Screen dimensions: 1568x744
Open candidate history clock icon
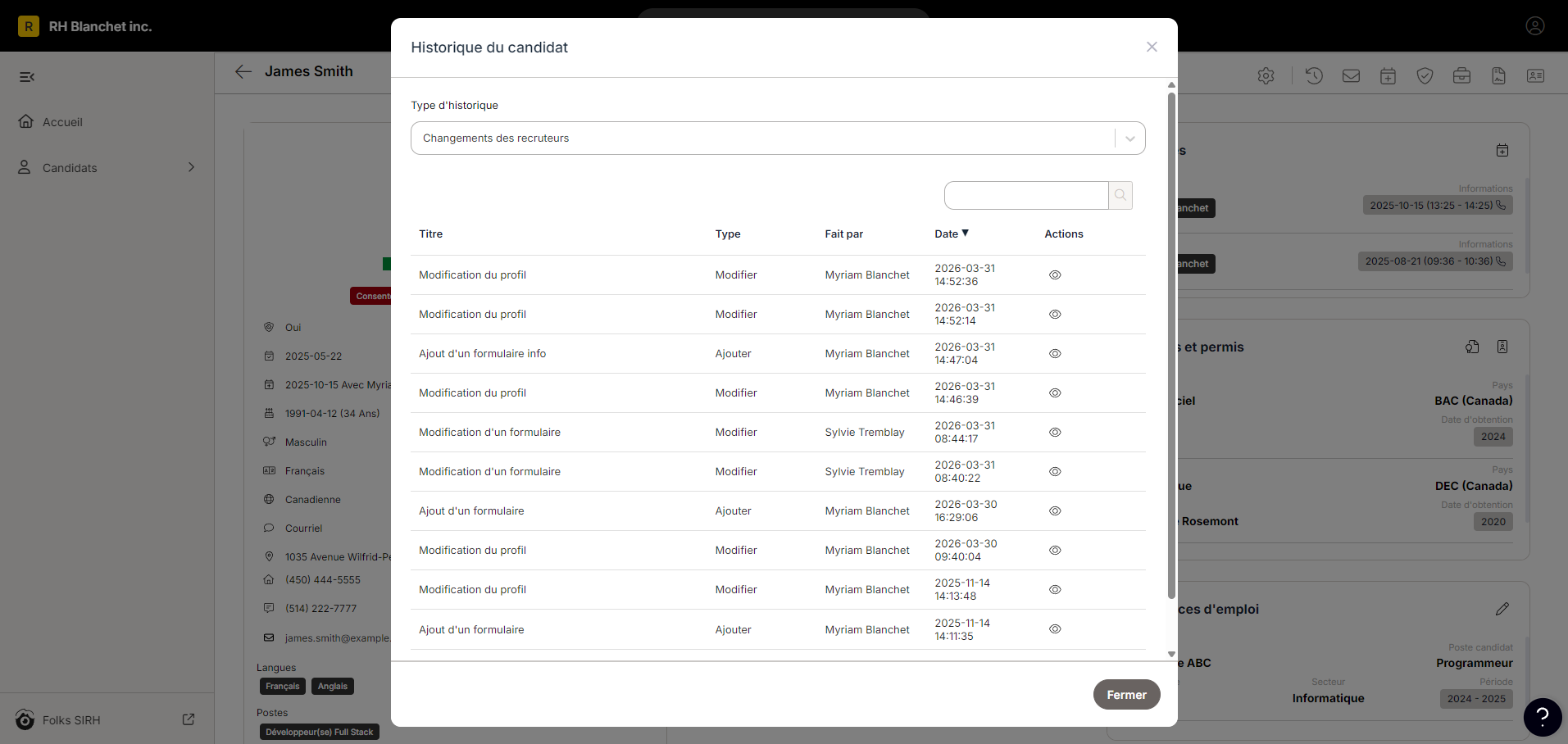pos(1314,76)
